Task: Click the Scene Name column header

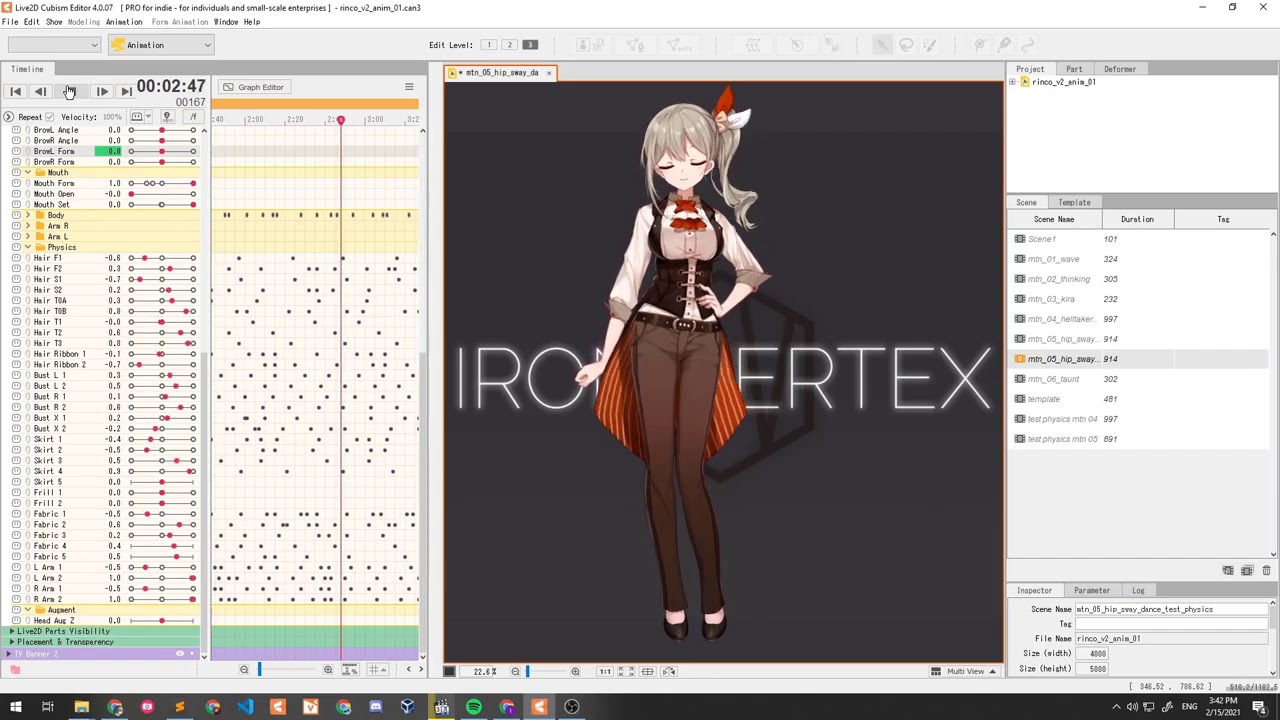Action: [x=1054, y=219]
